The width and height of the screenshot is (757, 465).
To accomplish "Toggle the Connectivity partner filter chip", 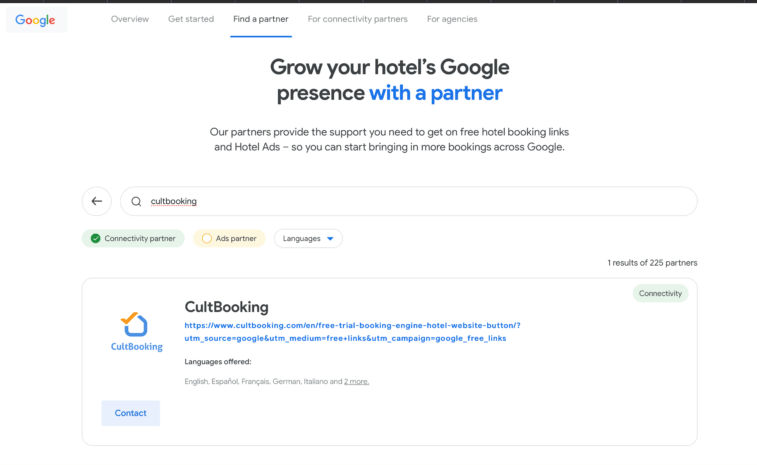I will (x=133, y=239).
